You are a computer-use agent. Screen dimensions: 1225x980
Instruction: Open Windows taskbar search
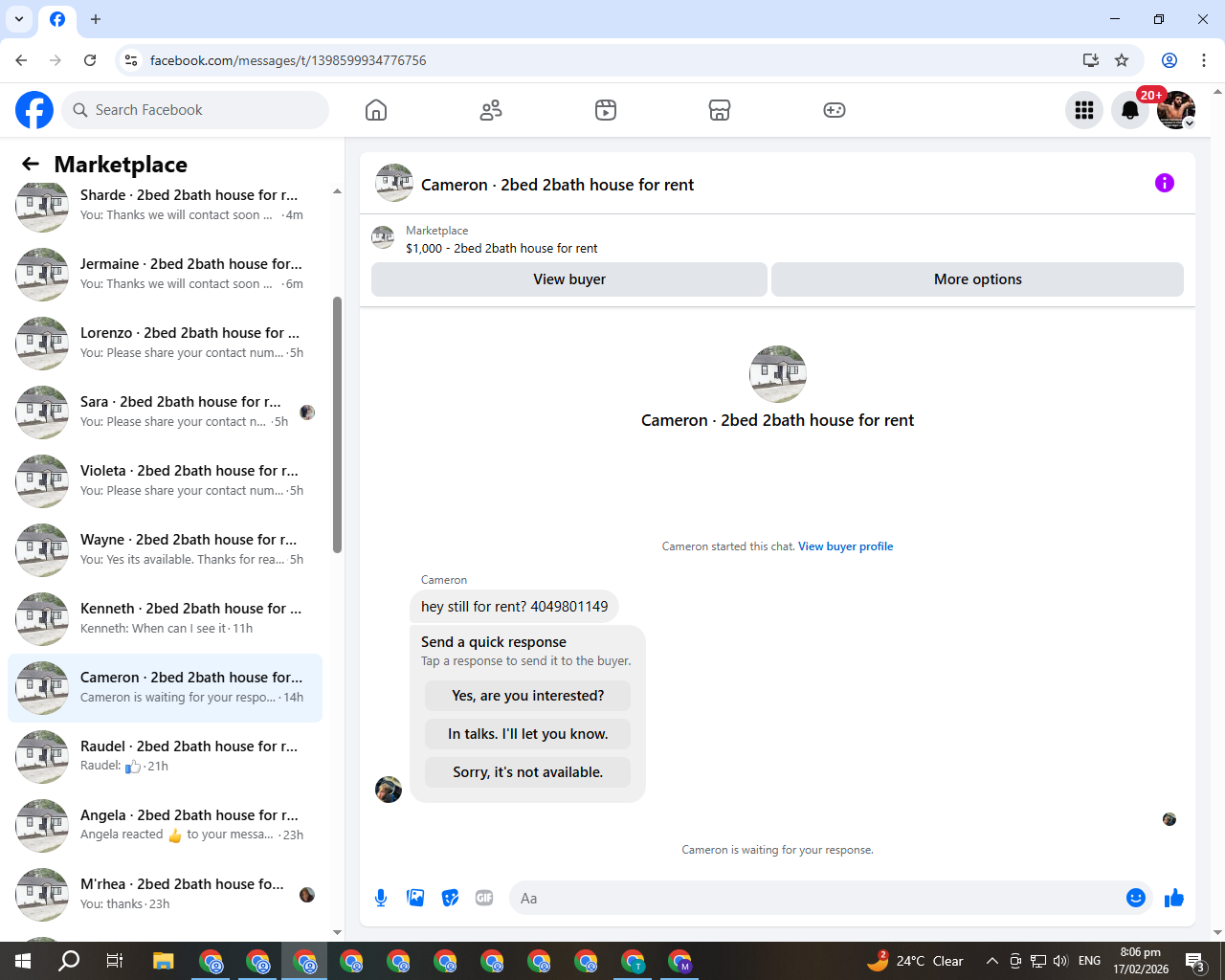click(69, 961)
